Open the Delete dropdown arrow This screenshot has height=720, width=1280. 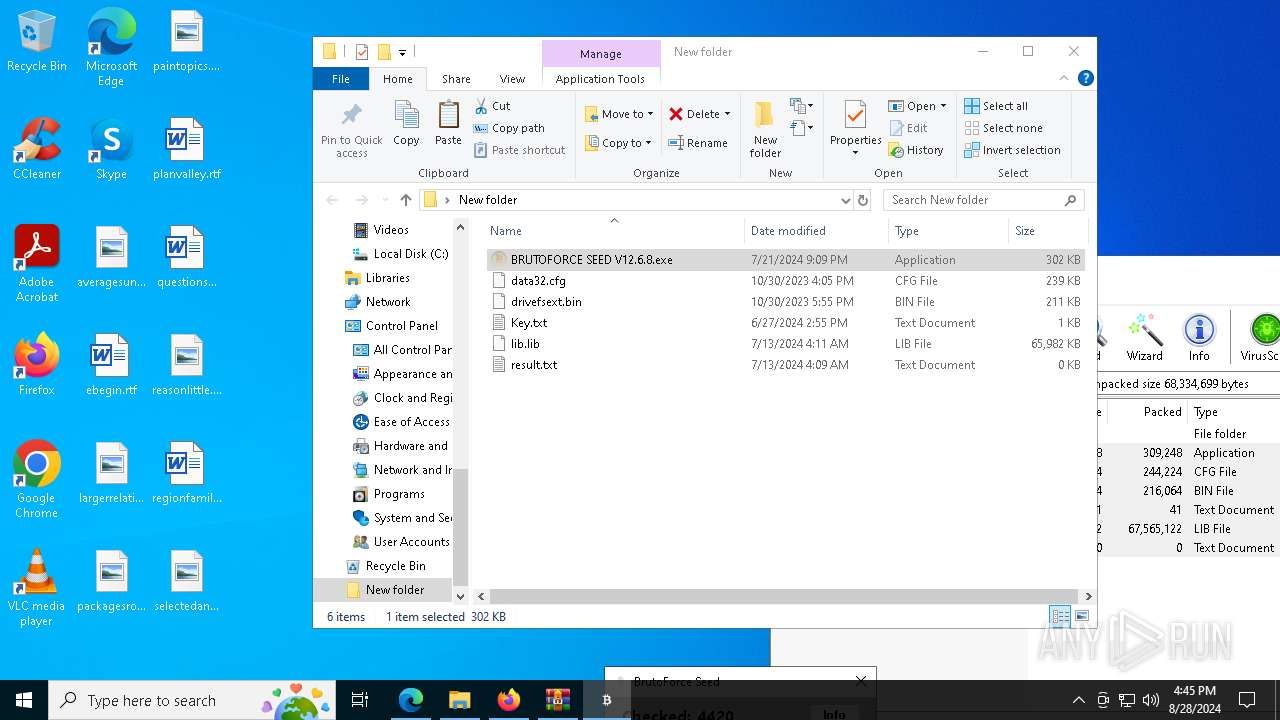coord(727,114)
